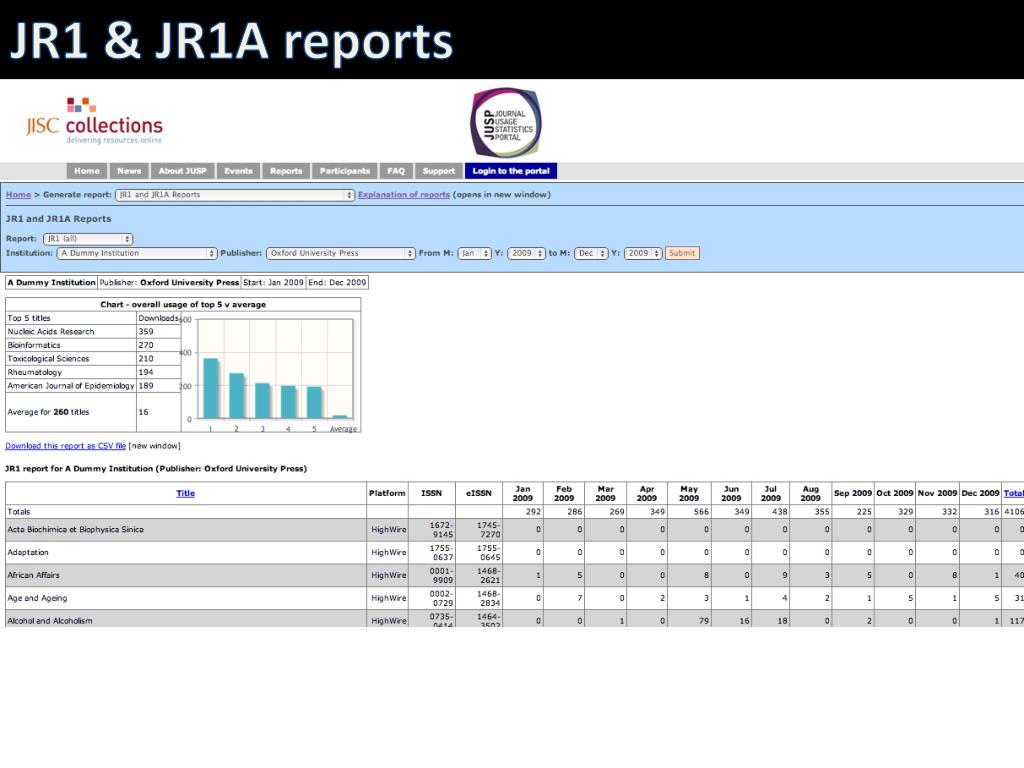1024x768 pixels.
Task: Click the Adaptation journal row title
Action: (x=28, y=552)
